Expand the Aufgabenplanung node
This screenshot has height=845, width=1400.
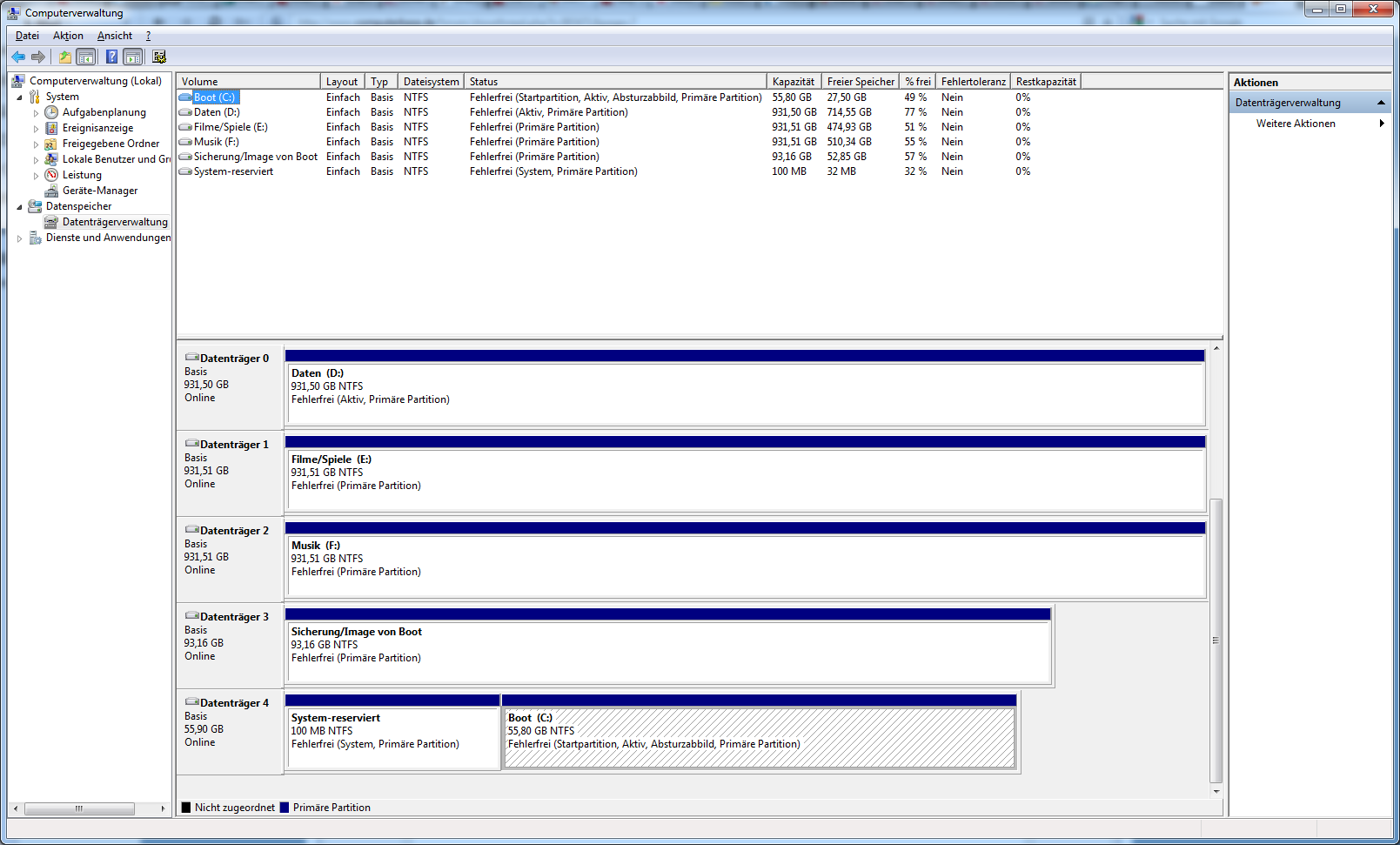coord(37,113)
